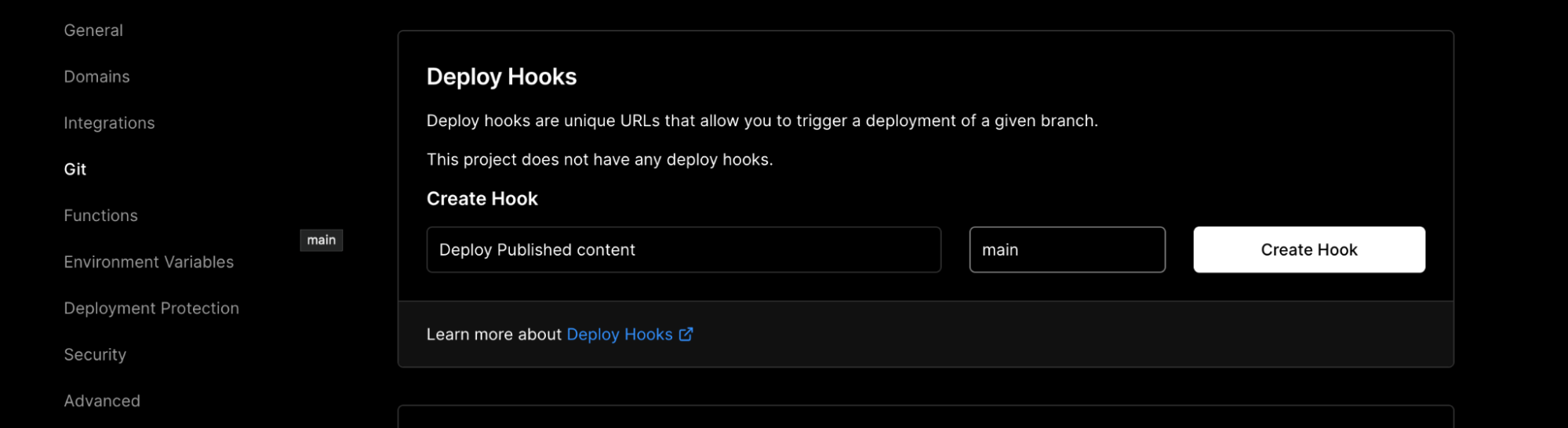The image size is (1568, 428).
Task: Switch to Environment Variables settings
Action: [148, 262]
